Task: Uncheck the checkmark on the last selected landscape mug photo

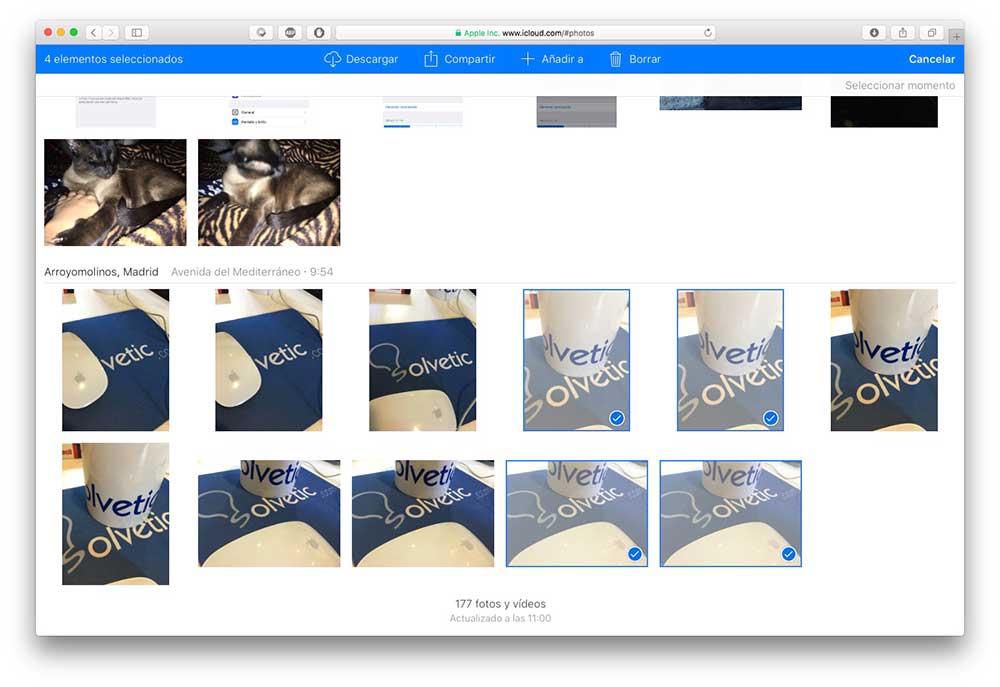Action: tap(788, 554)
